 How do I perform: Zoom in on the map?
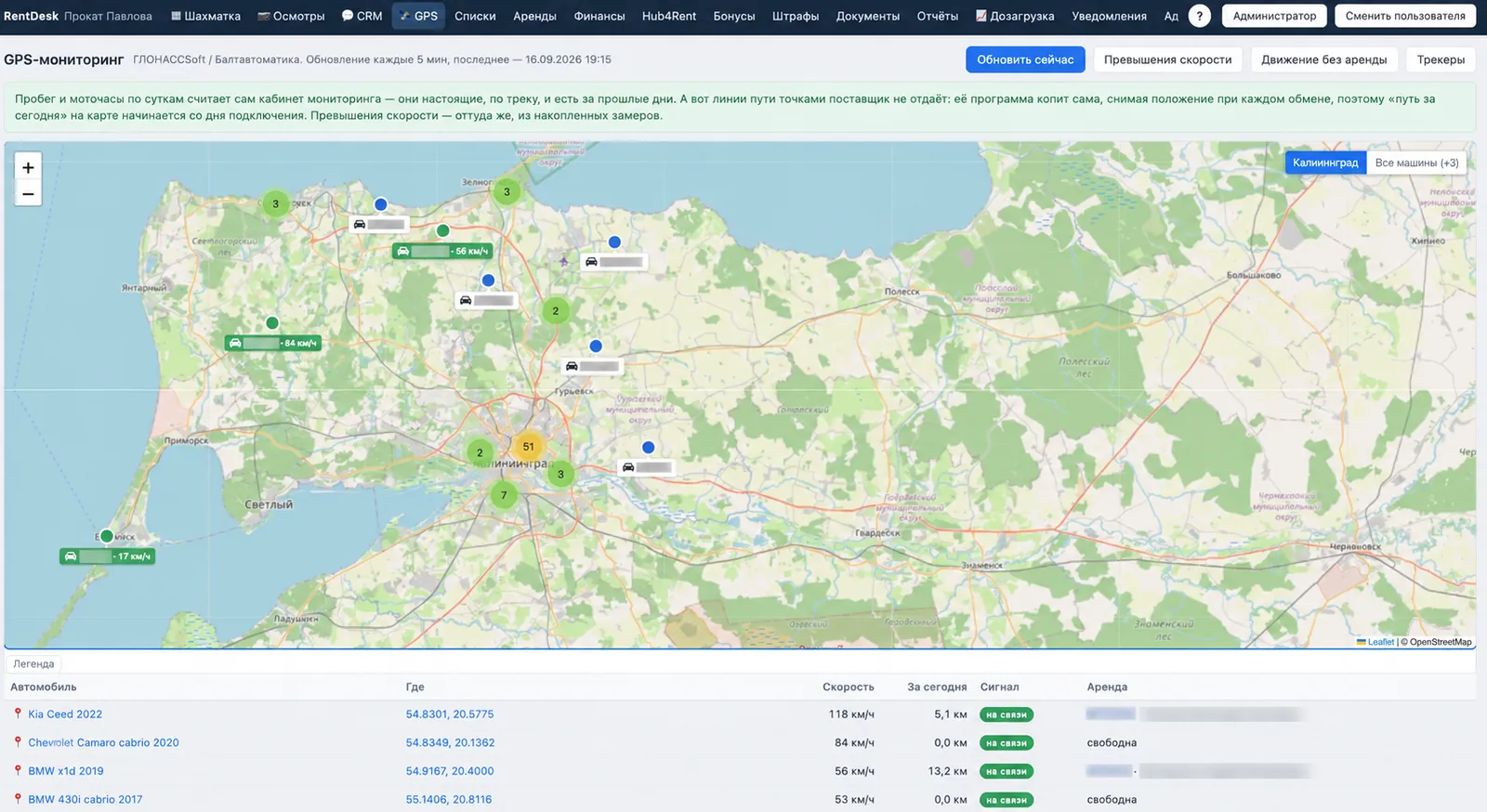28,167
